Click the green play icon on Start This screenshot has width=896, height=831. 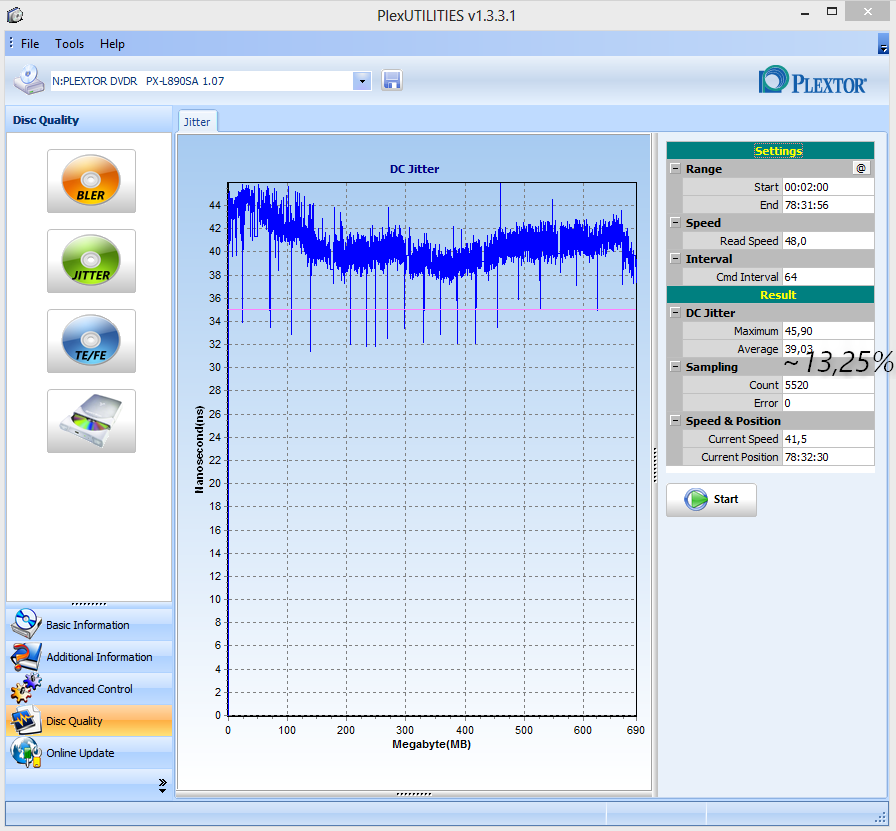pos(696,500)
